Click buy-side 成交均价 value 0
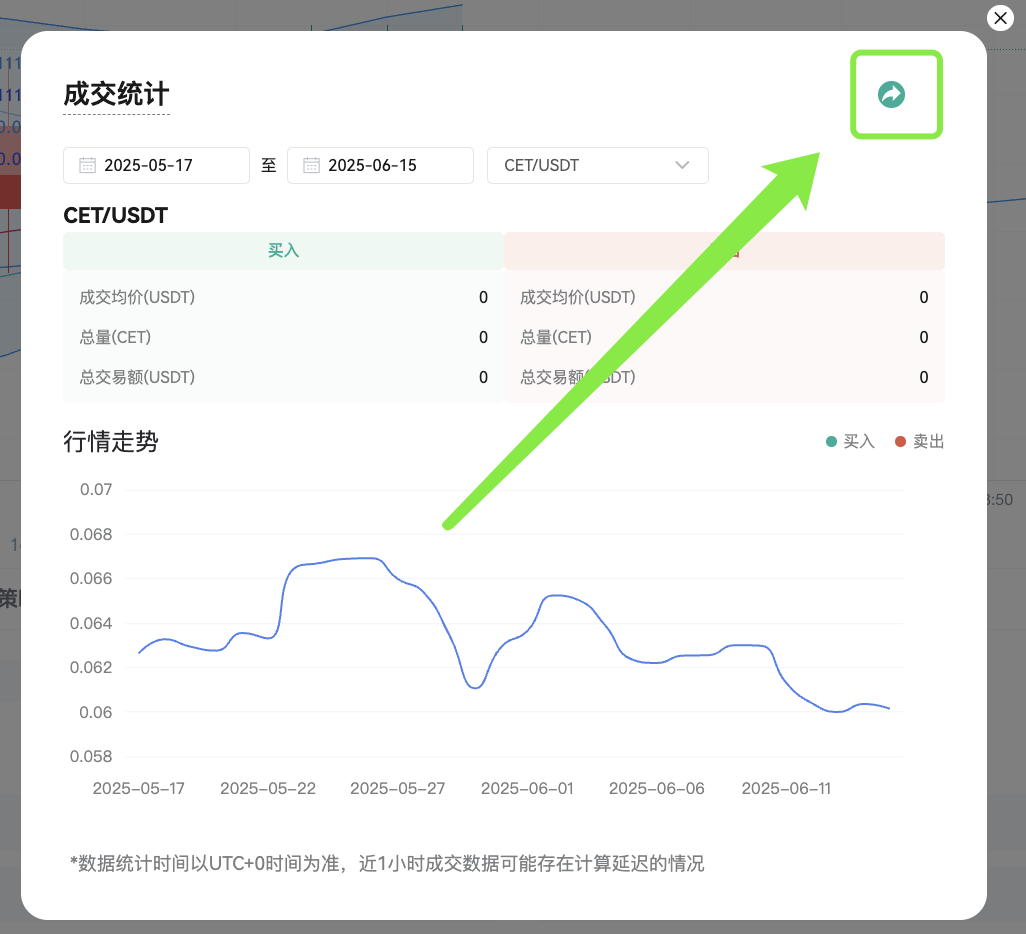The image size is (1026, 934). (483, 297)
